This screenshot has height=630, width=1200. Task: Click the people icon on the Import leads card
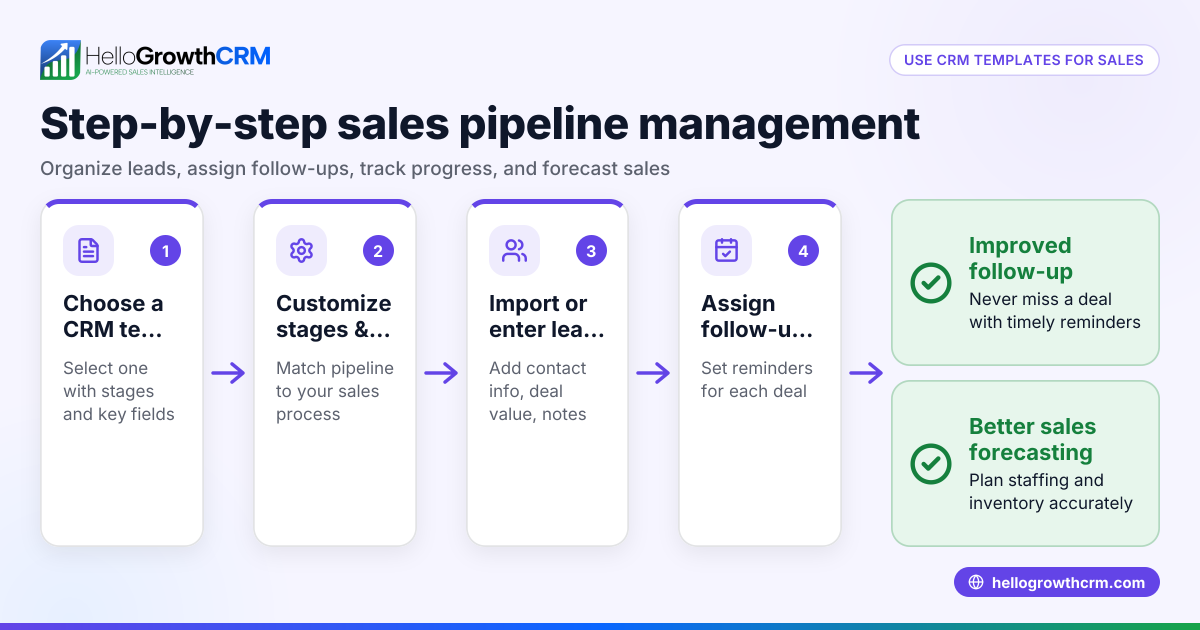[514, 250]
